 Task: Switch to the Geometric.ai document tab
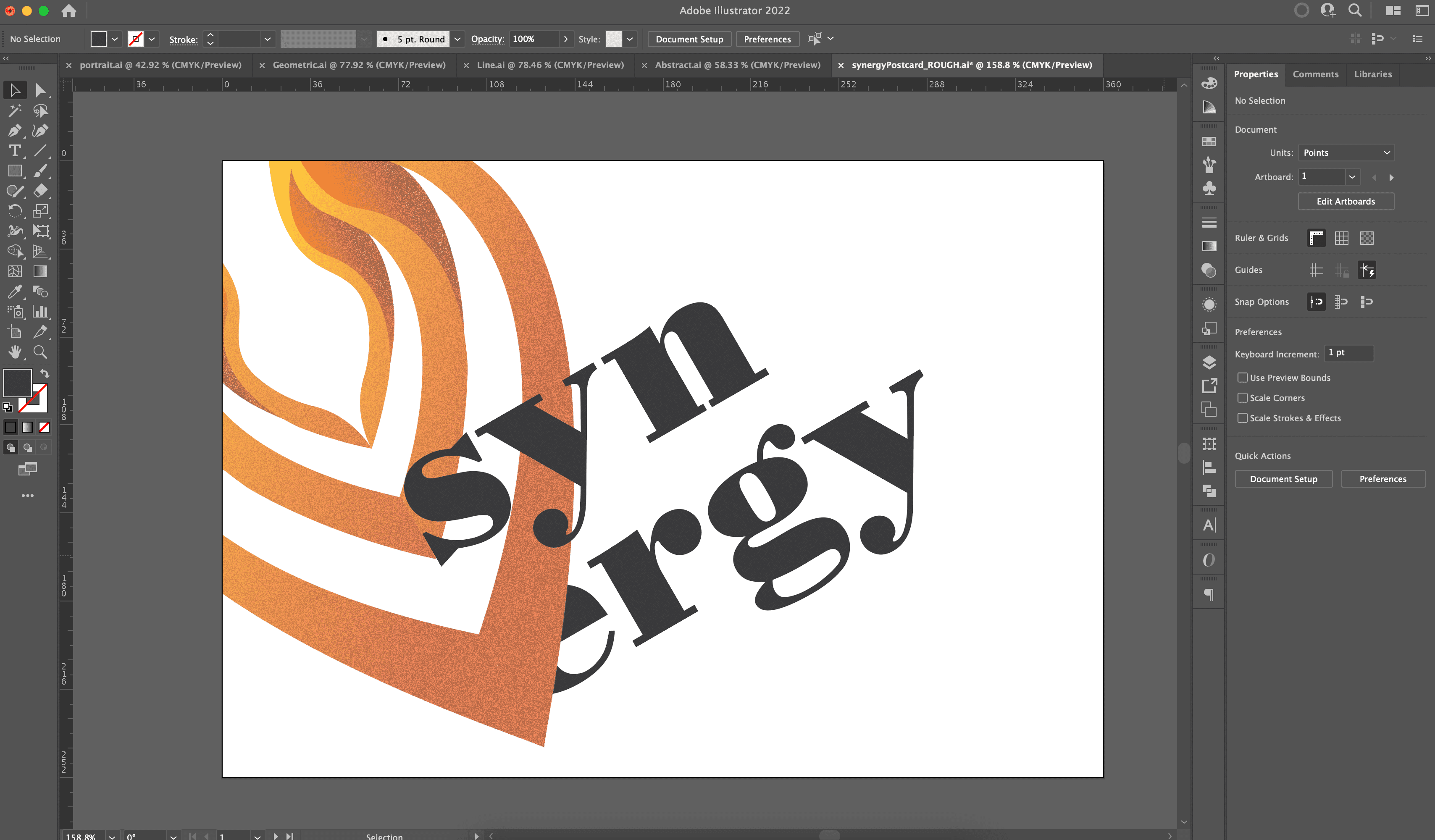(x=359, y=65)
